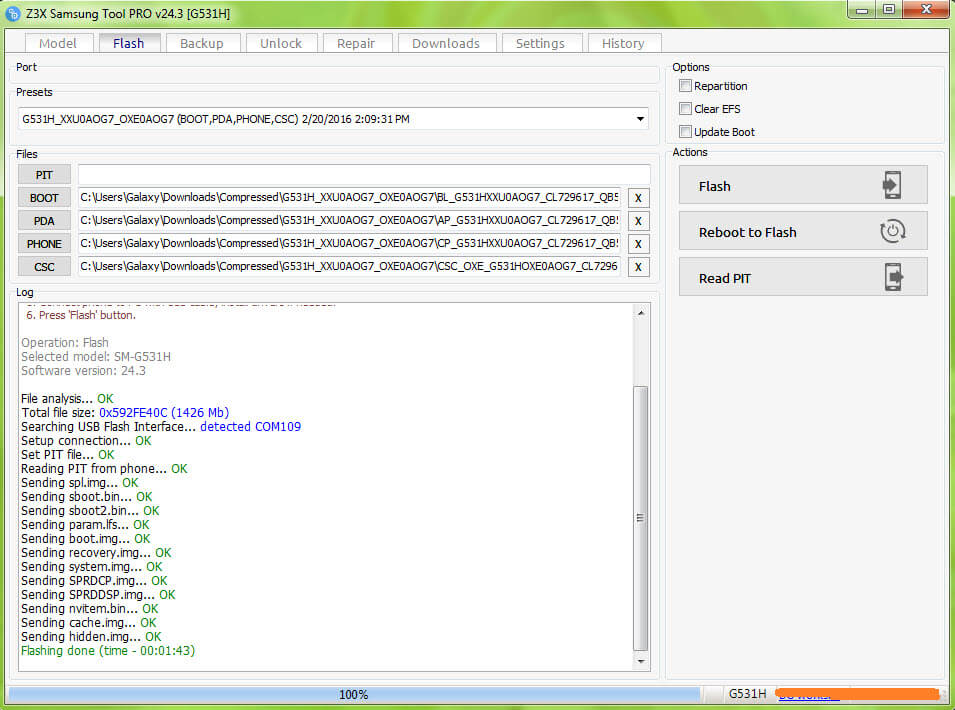The height and width of the screenshot is (710, 955).
Task: Click the 100% progress bar
Action: pyautogui.click(x=354, y=694)
